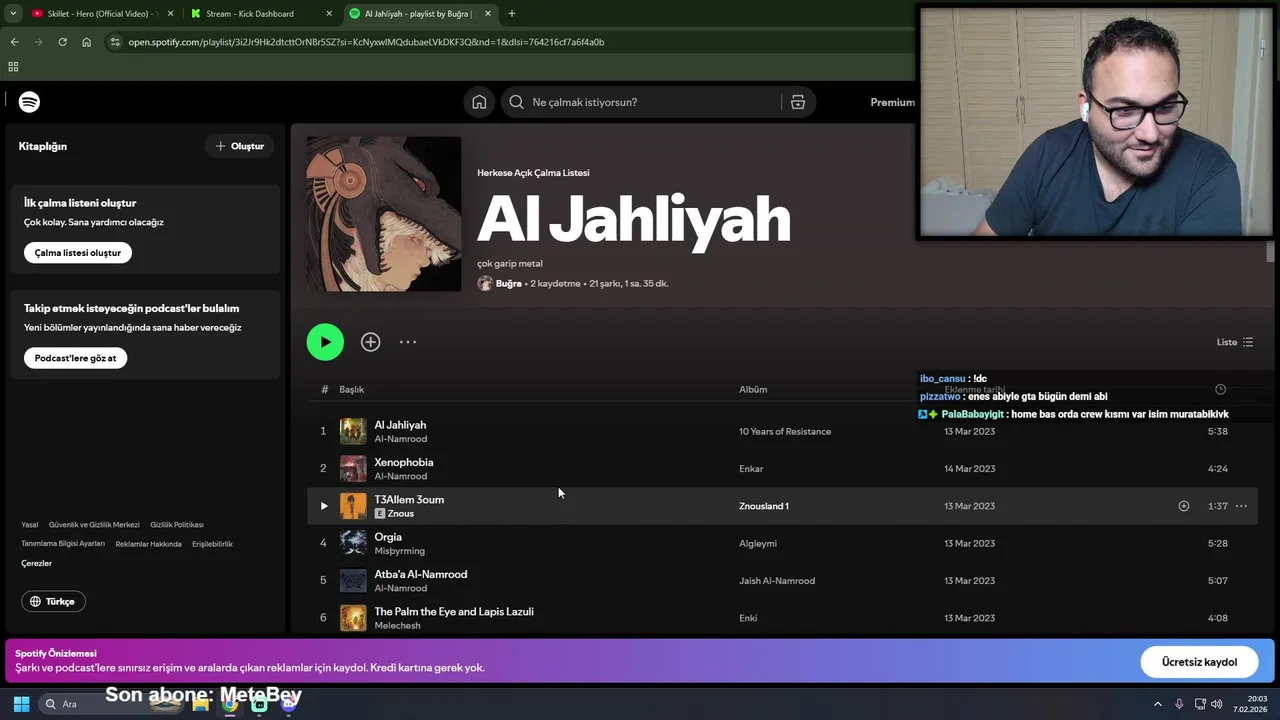Open Güvenlik ve Gizlilik Merkezi link

pos(94,525)
